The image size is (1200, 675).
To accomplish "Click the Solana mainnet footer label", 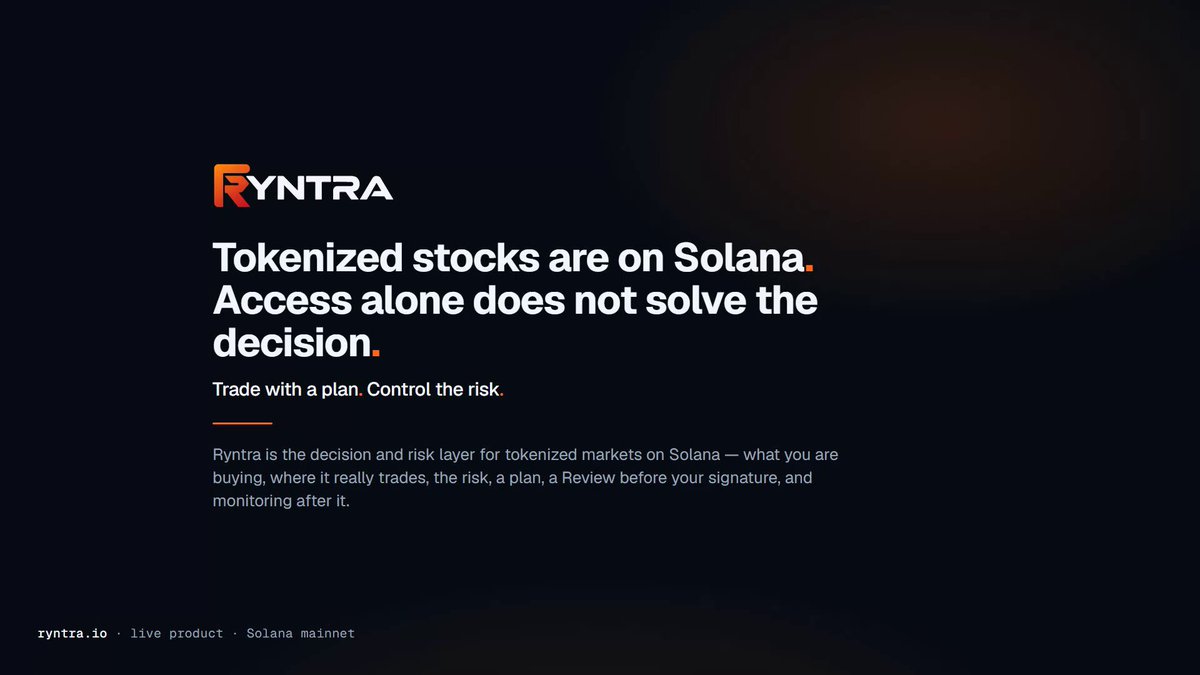I will tap(300, 633).
